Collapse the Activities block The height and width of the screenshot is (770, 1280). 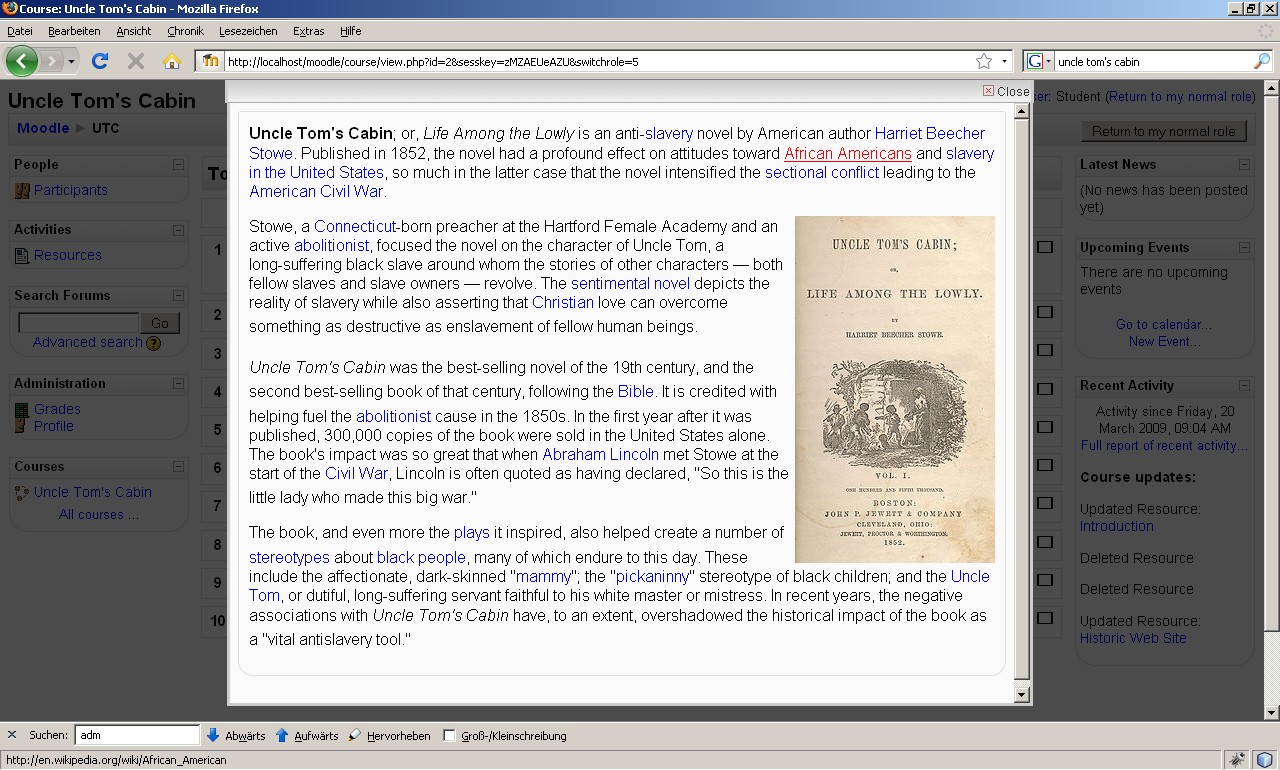[178, 230]
